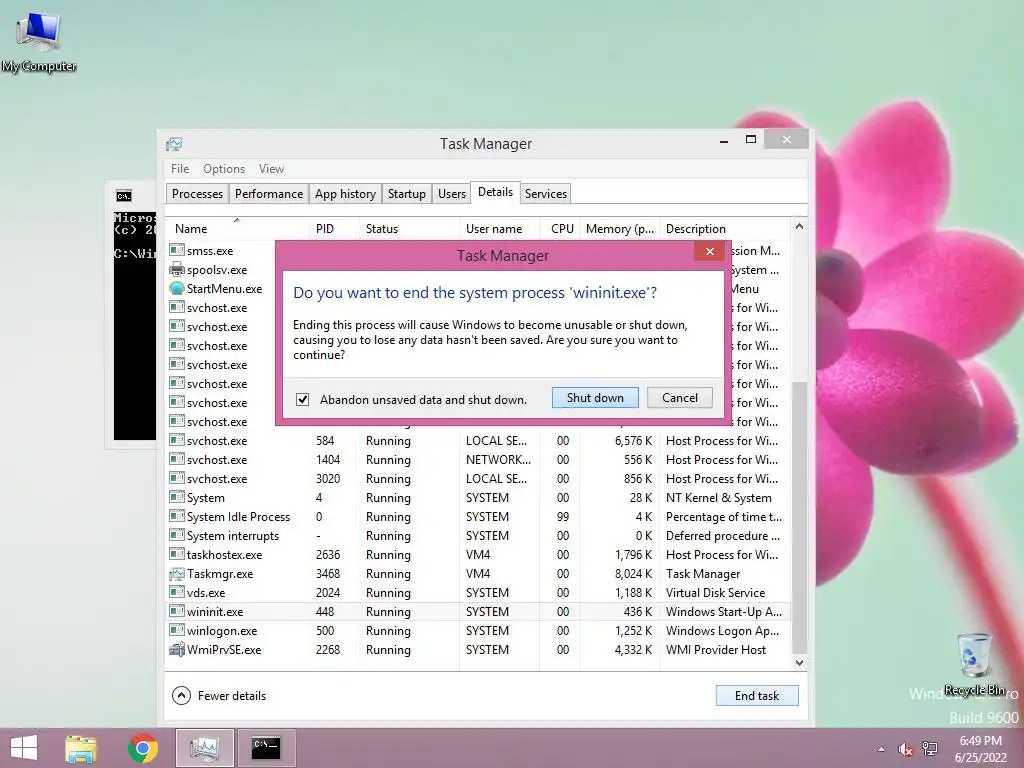Image resolution: width=1024 pixels, height=768 pixels.
Task: Select svchost.exe with PID 584
Action: 477,441
